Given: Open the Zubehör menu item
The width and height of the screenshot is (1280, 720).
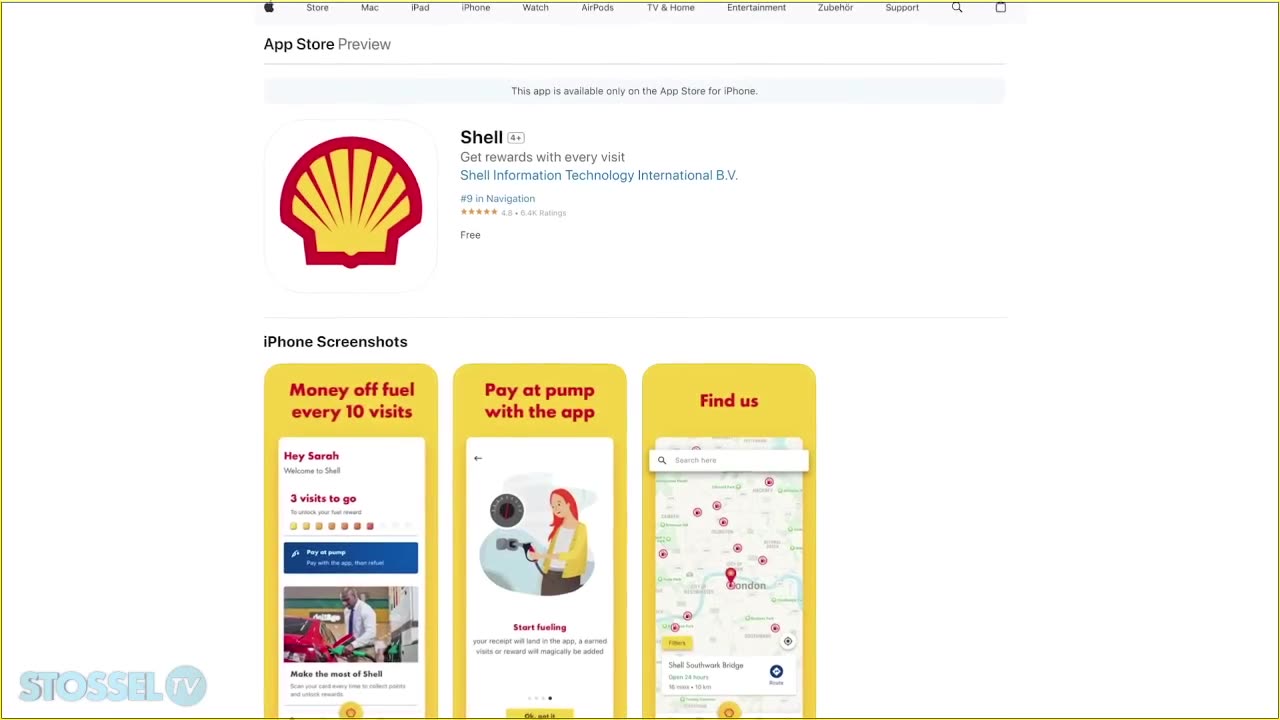Looking at the screenshot, I should coord(835,7).
